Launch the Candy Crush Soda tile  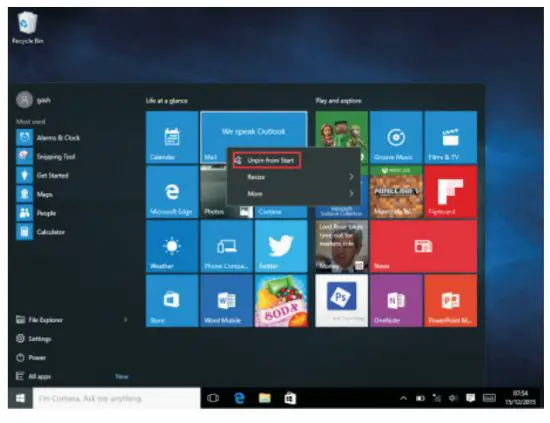click(x=281, y=301)
